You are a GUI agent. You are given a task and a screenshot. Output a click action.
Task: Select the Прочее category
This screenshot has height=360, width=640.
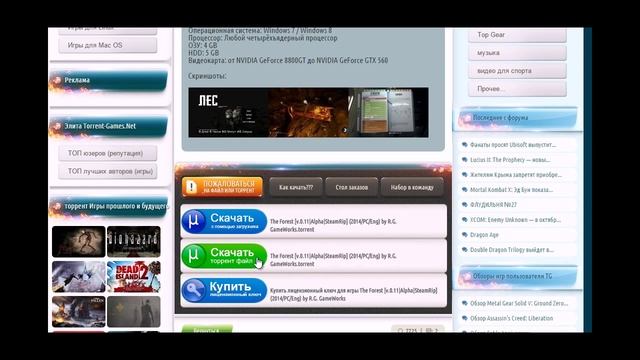coord(517,89)
